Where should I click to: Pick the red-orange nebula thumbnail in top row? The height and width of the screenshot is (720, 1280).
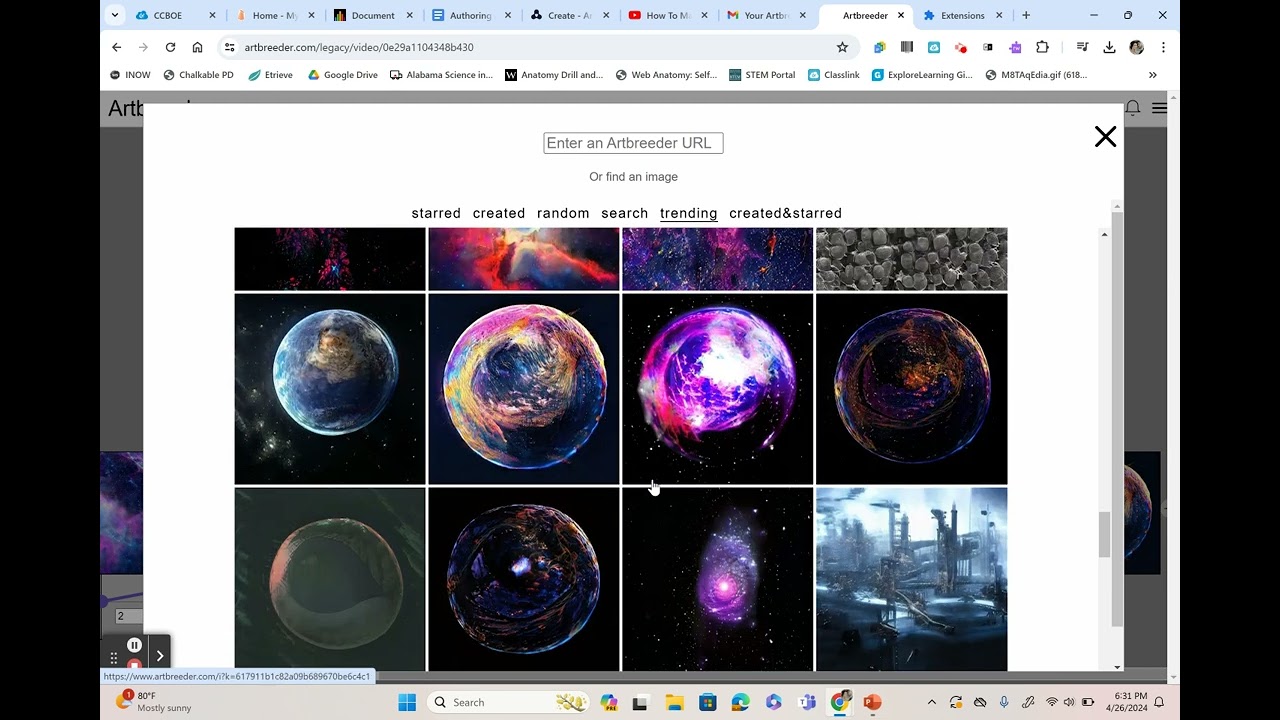[524, 259]
